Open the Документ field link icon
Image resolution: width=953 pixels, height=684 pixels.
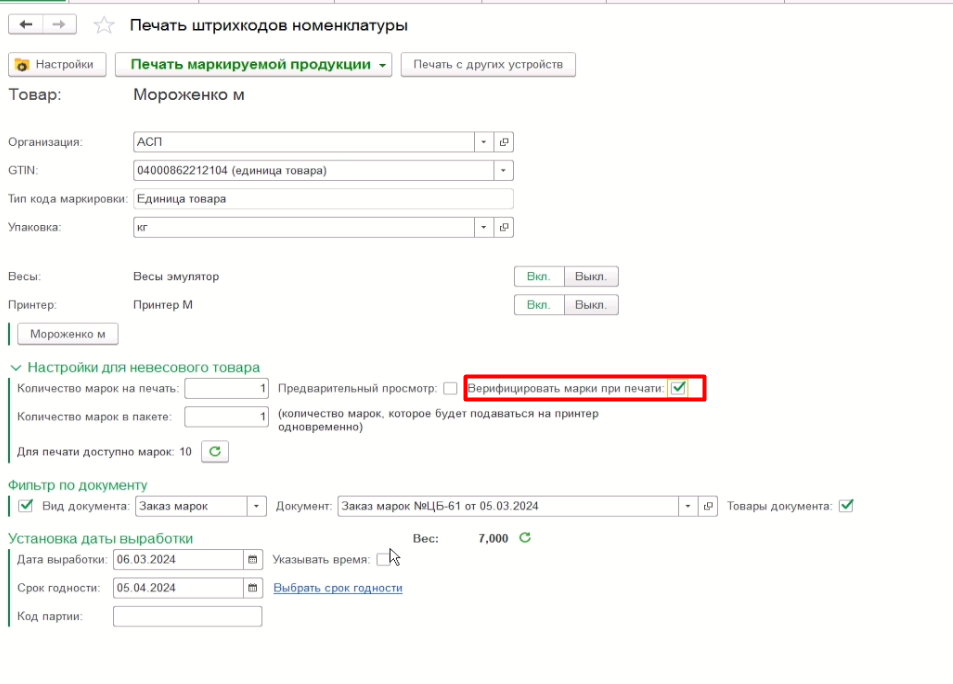[708, 506]
